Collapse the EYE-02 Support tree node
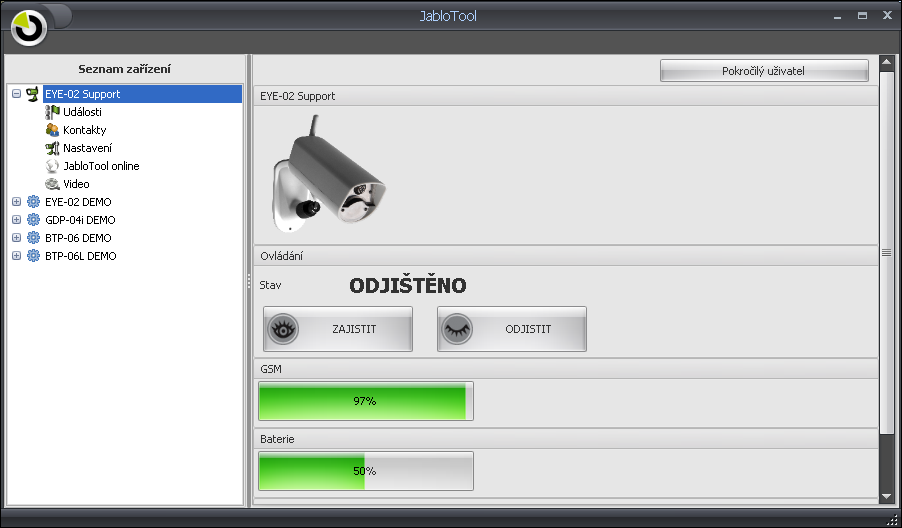The image size is (902, 528). click(16, 94)
